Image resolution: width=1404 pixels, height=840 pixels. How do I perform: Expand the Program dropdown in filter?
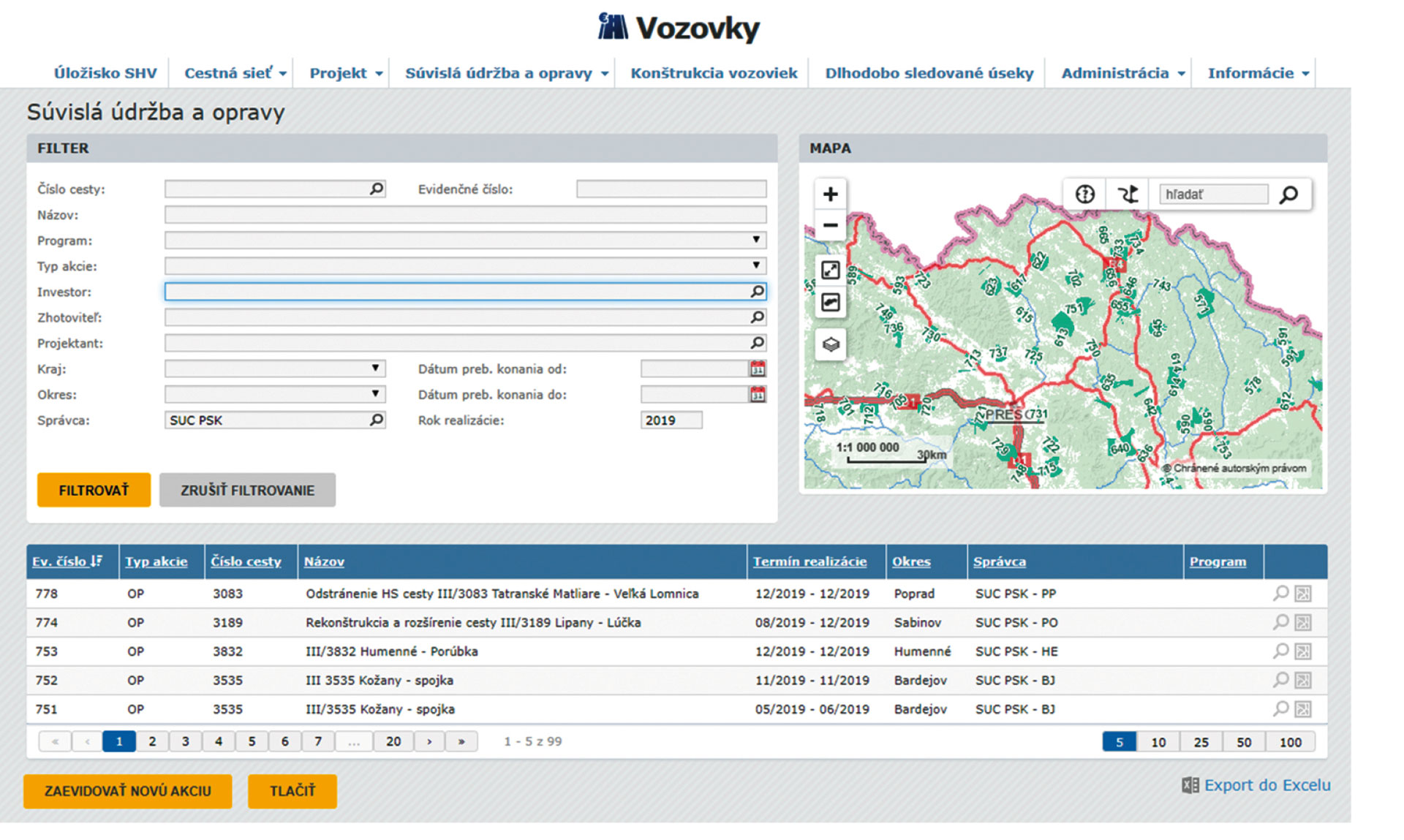(755, 240)
